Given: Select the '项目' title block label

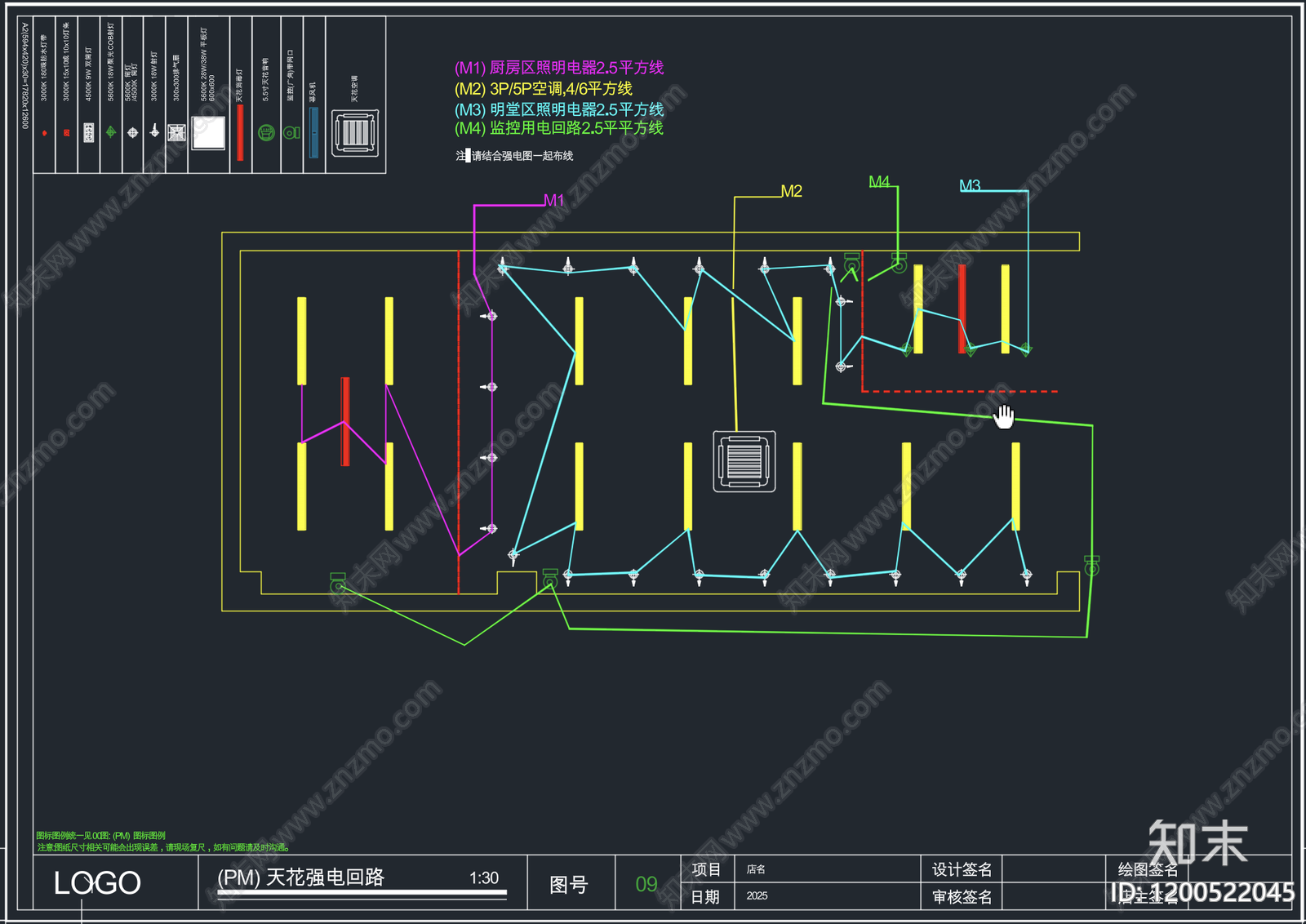Looking at the screenshot, I should [706, 869].
